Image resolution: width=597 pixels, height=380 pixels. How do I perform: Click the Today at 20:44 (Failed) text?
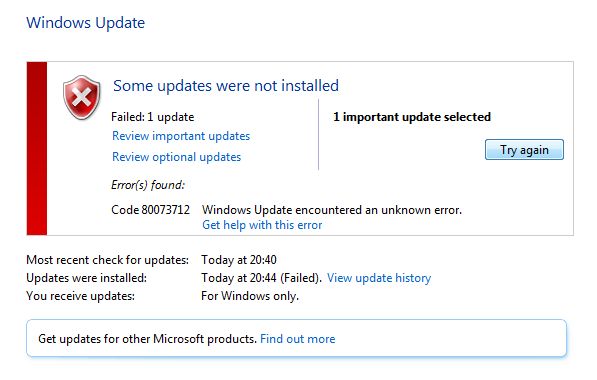point(262,278)
